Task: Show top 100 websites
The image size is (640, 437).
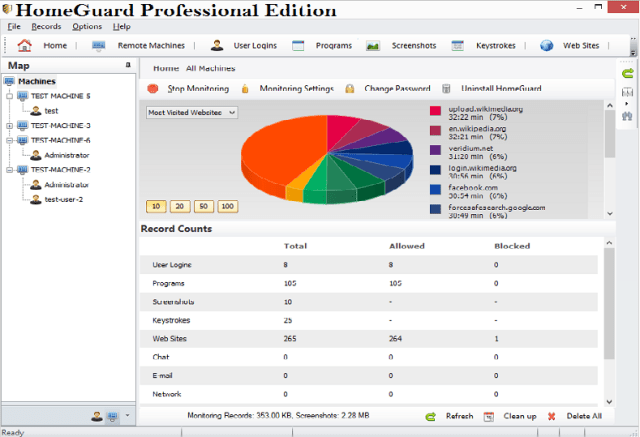Action: coord(227,206)
